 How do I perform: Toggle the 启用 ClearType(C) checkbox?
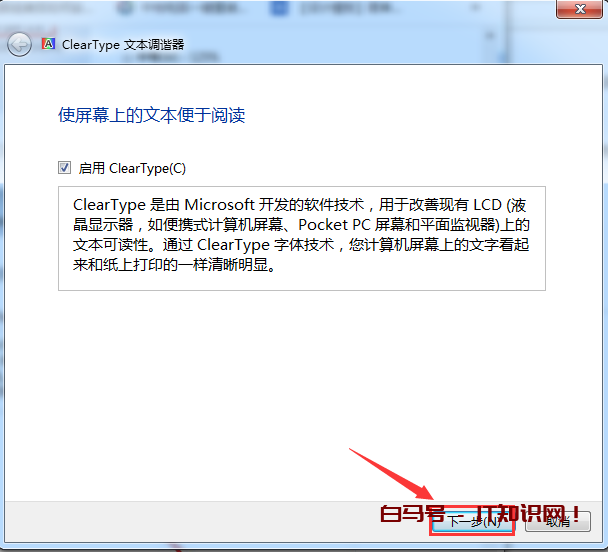click(x=64, y=168)
